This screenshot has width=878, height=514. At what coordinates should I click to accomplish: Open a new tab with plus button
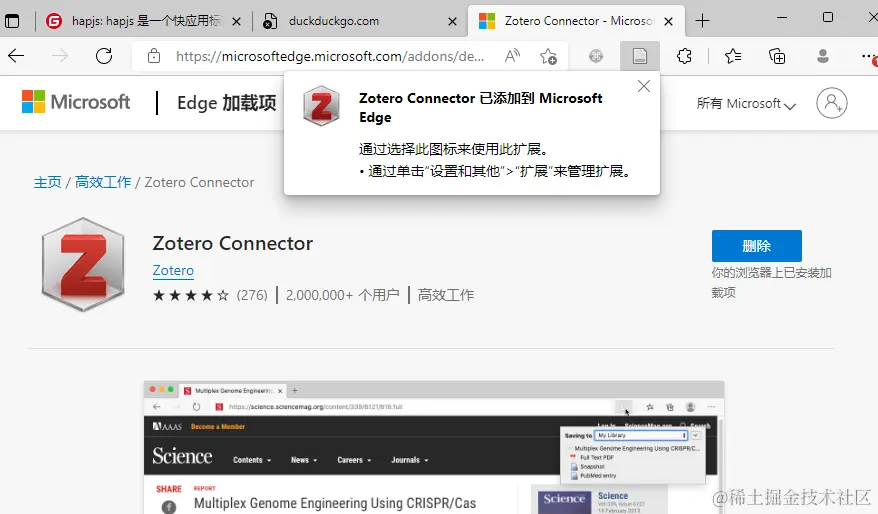pyautogui.click(x=702, y=21)
